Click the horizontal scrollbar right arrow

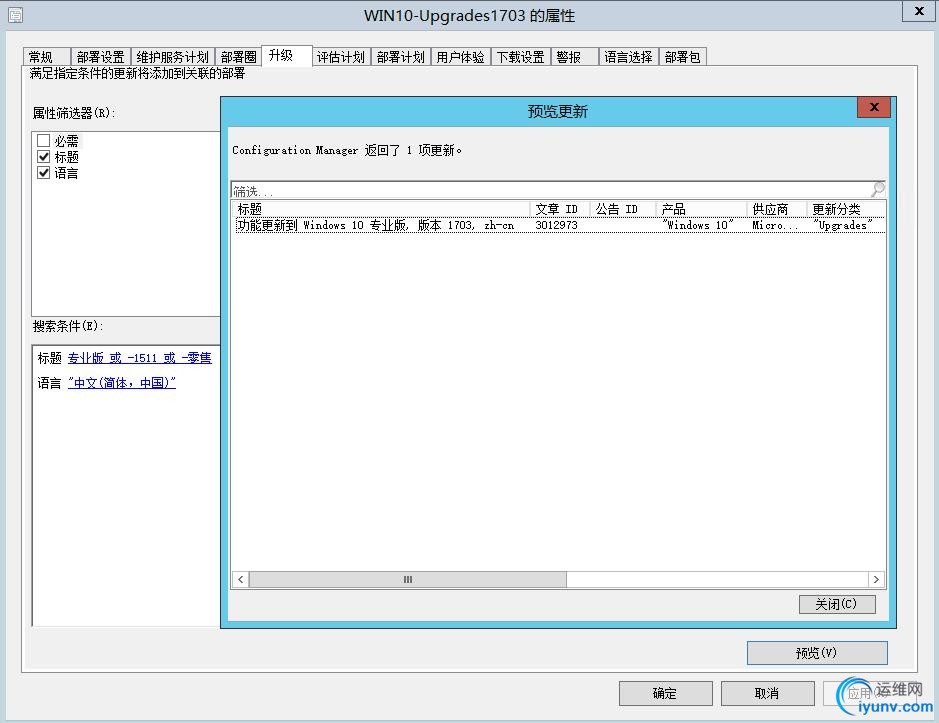click(876, 579)
